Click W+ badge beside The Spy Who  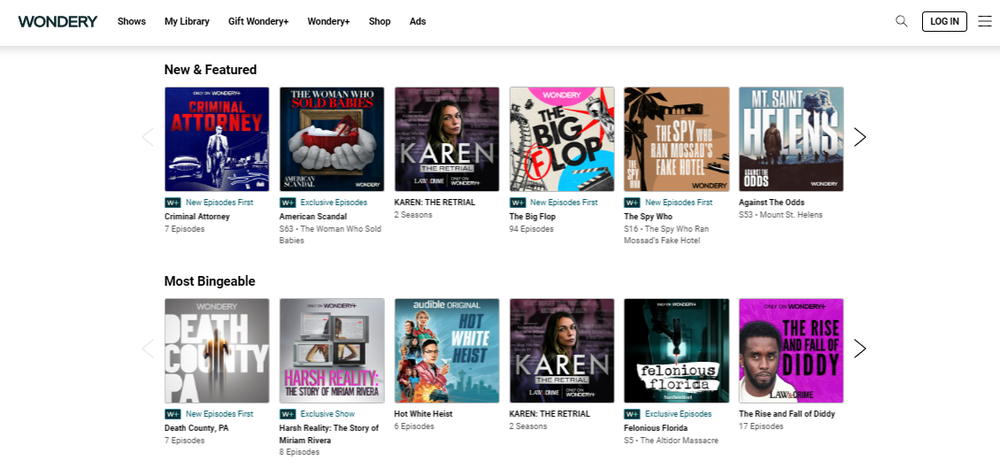(632, 203)
